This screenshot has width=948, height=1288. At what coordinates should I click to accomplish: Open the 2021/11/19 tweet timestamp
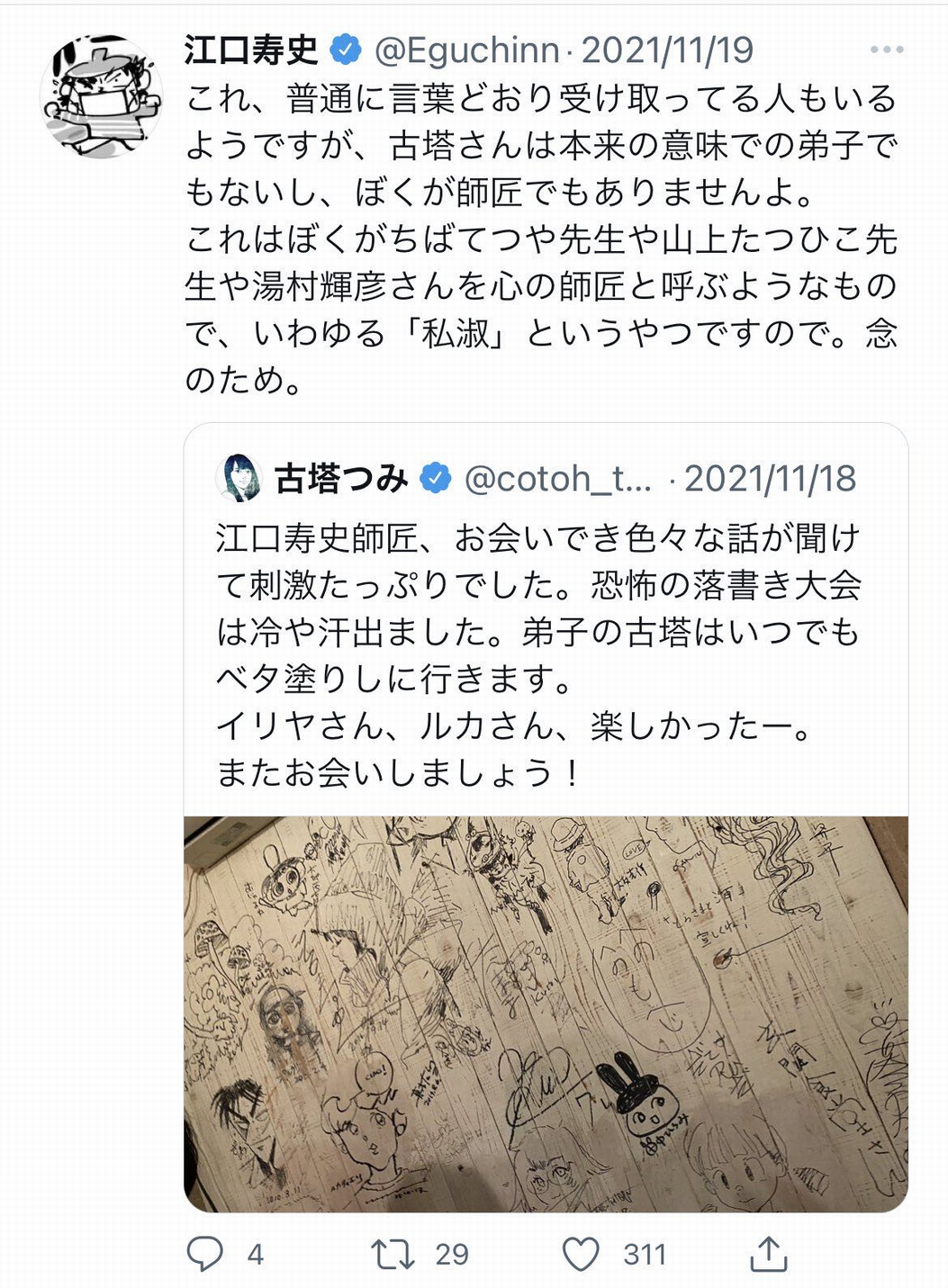pyautogui.click(x=667, y=50)
